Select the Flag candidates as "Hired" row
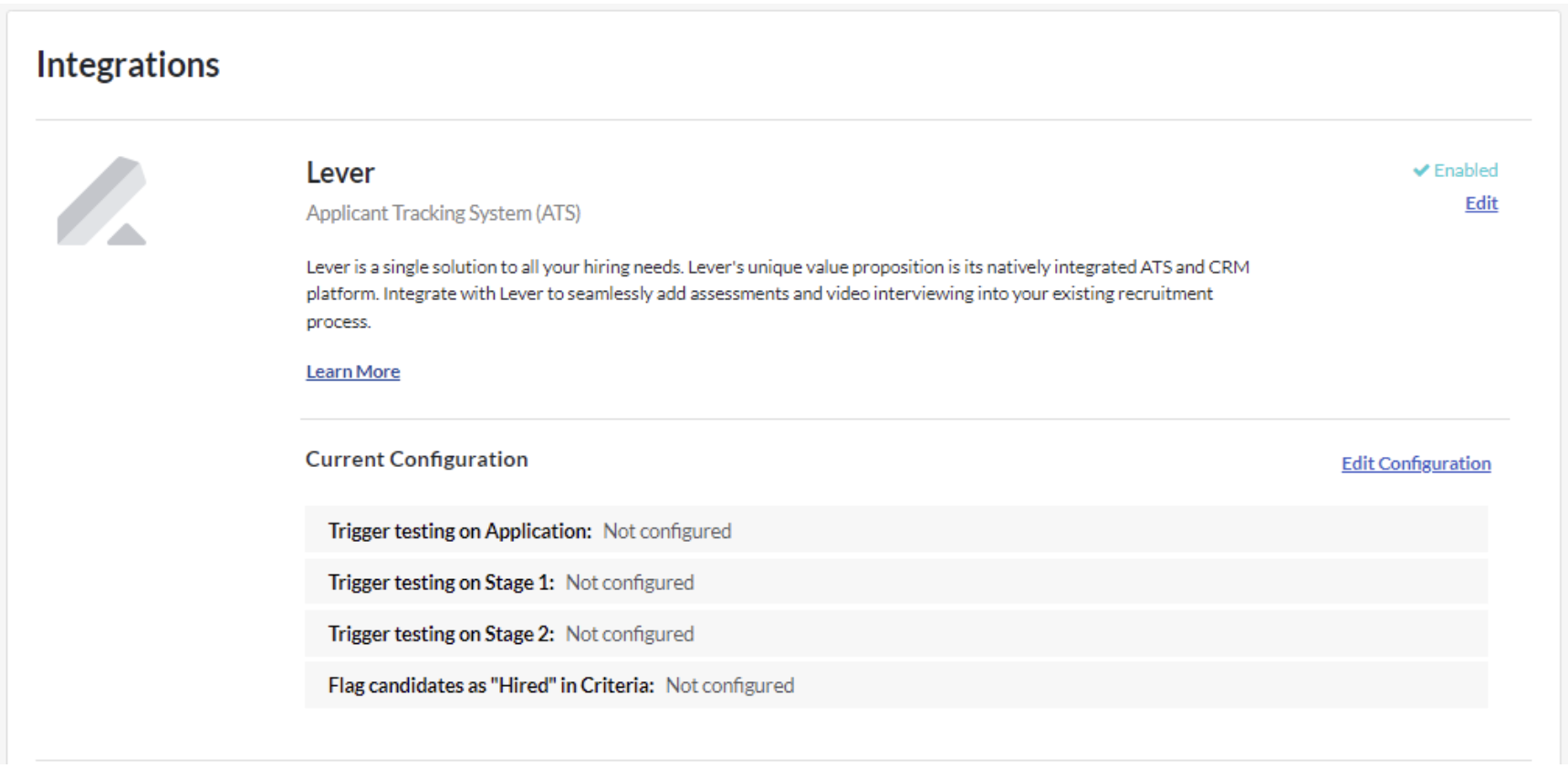Image resolution: width=1568 pixels, height=768 pixels. tap(895, 685)
